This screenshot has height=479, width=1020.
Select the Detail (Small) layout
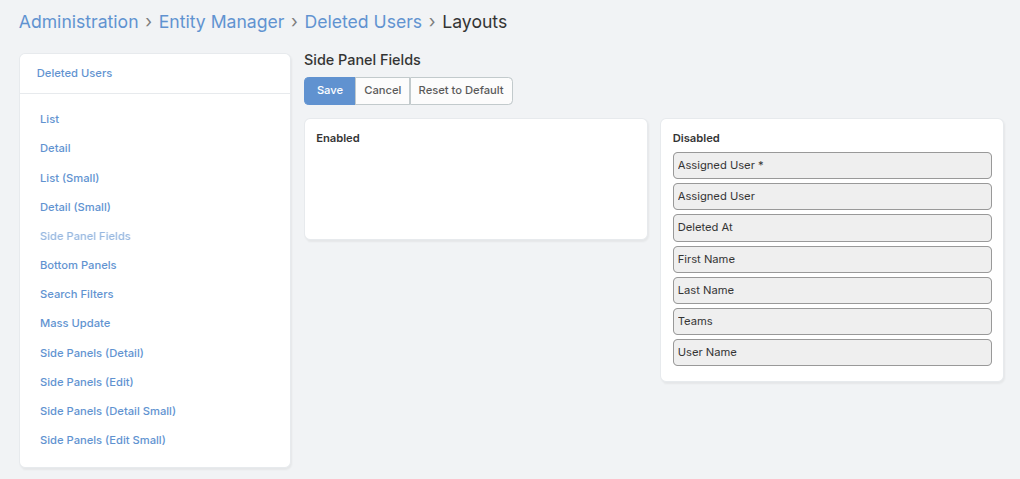pyautogui.click(x=75, y=207)
